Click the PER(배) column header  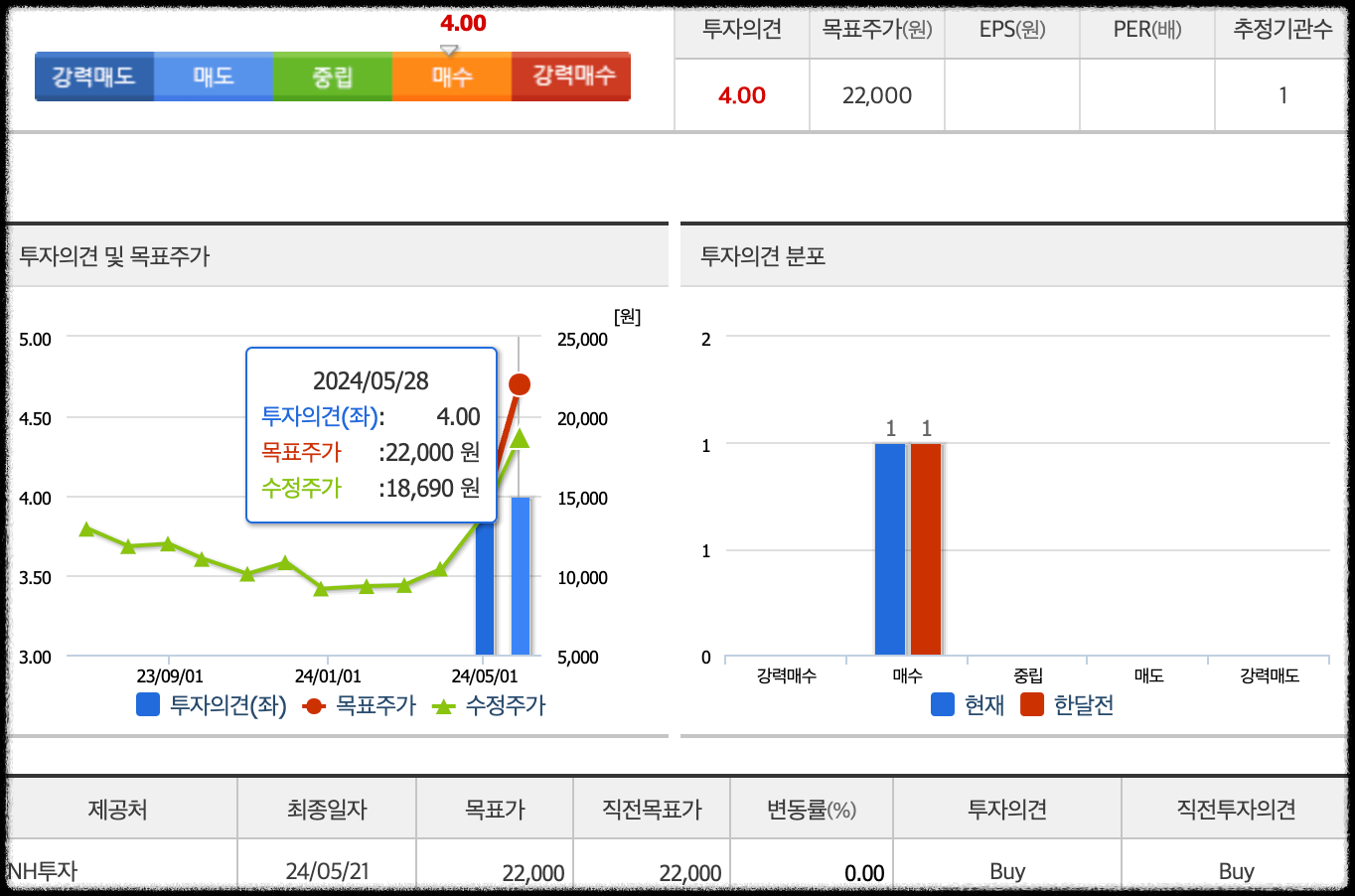click(x=1147, y=30)
